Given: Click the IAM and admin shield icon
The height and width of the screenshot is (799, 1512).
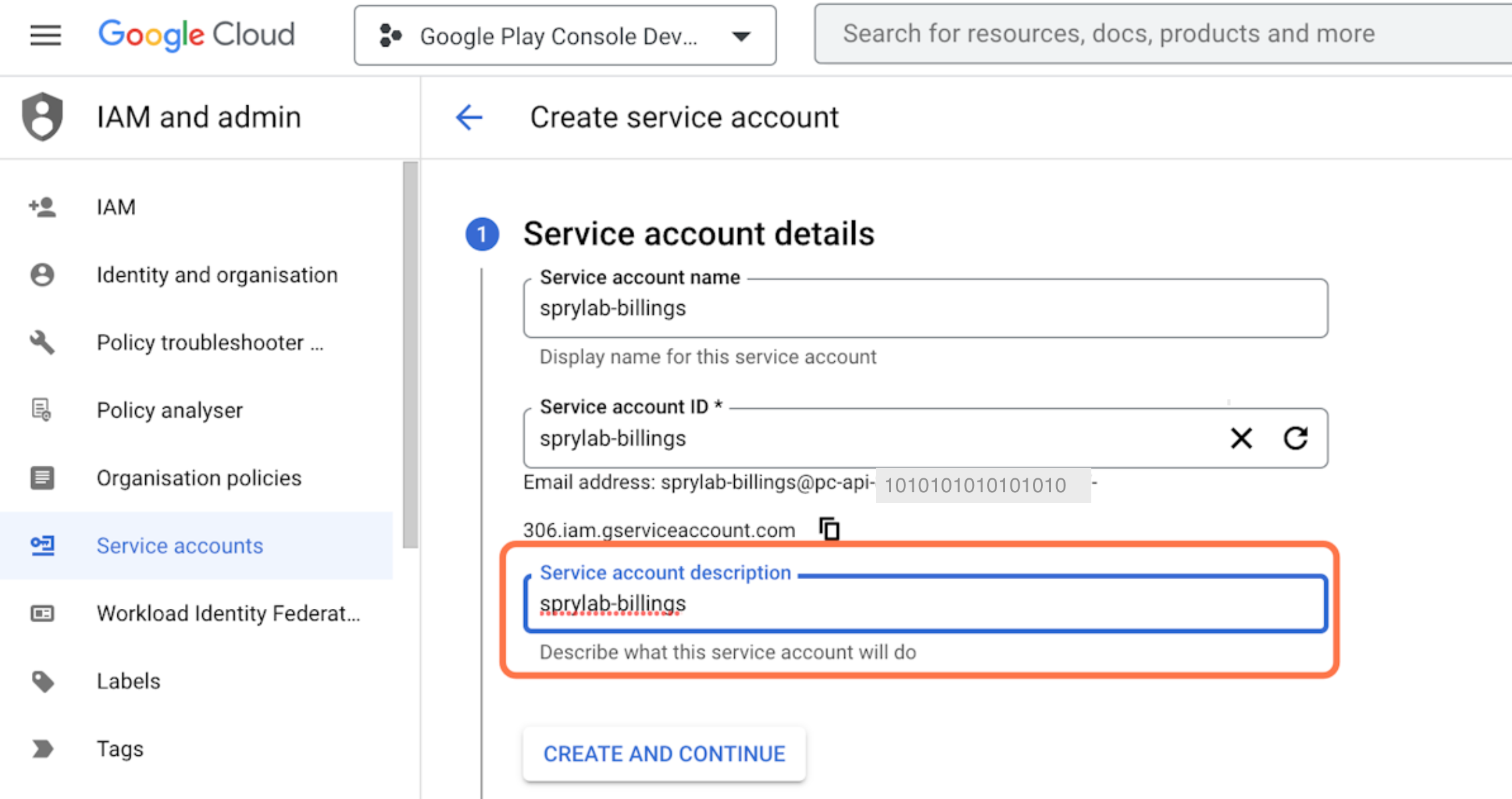Looking at the screenshot, I should 42,117.
